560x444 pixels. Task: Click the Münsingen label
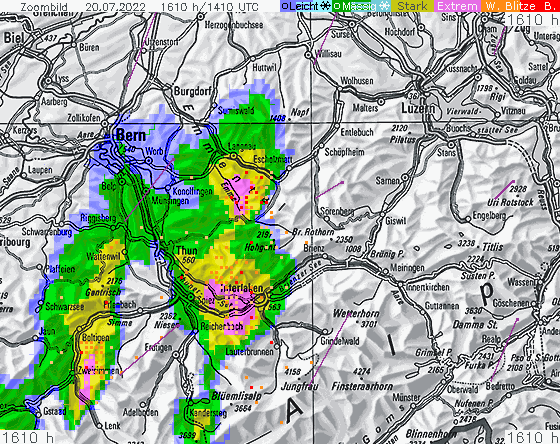click(170, 201)
